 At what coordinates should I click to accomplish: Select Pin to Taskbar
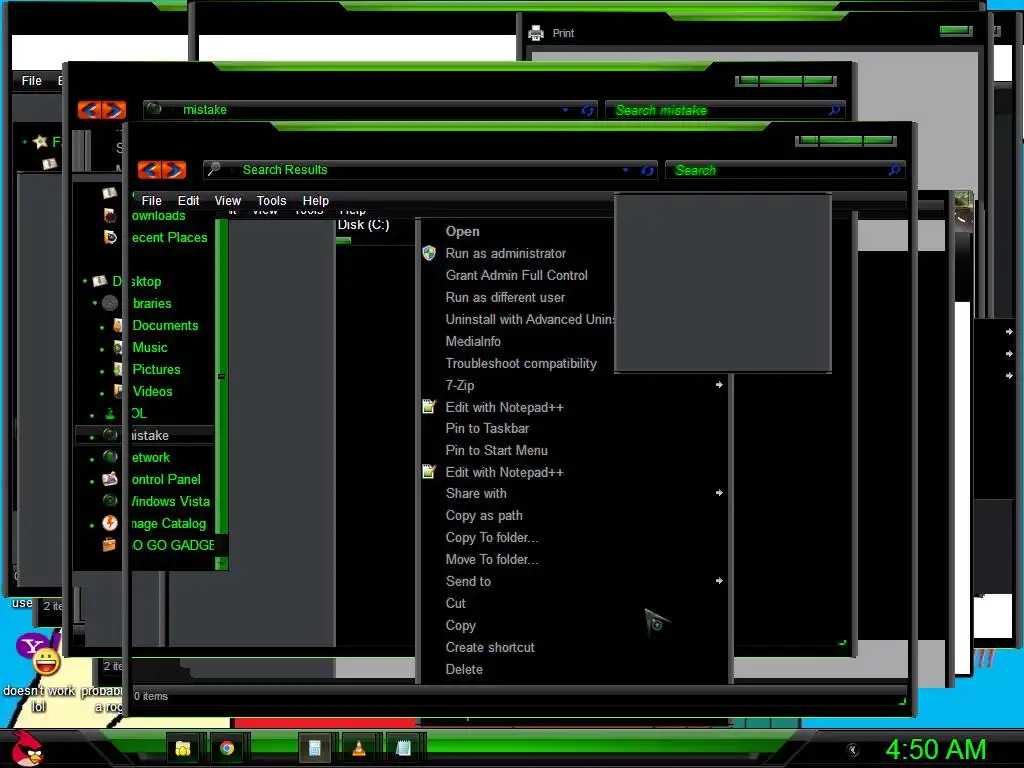coord(487,428)
